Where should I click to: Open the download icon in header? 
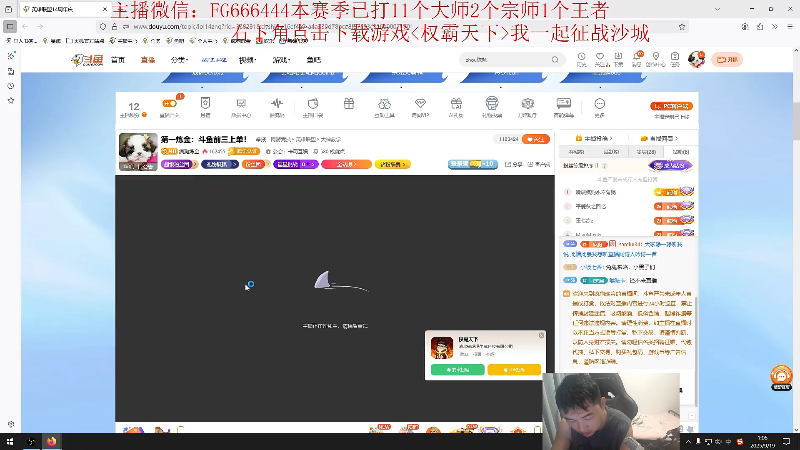tap(618, 59)
